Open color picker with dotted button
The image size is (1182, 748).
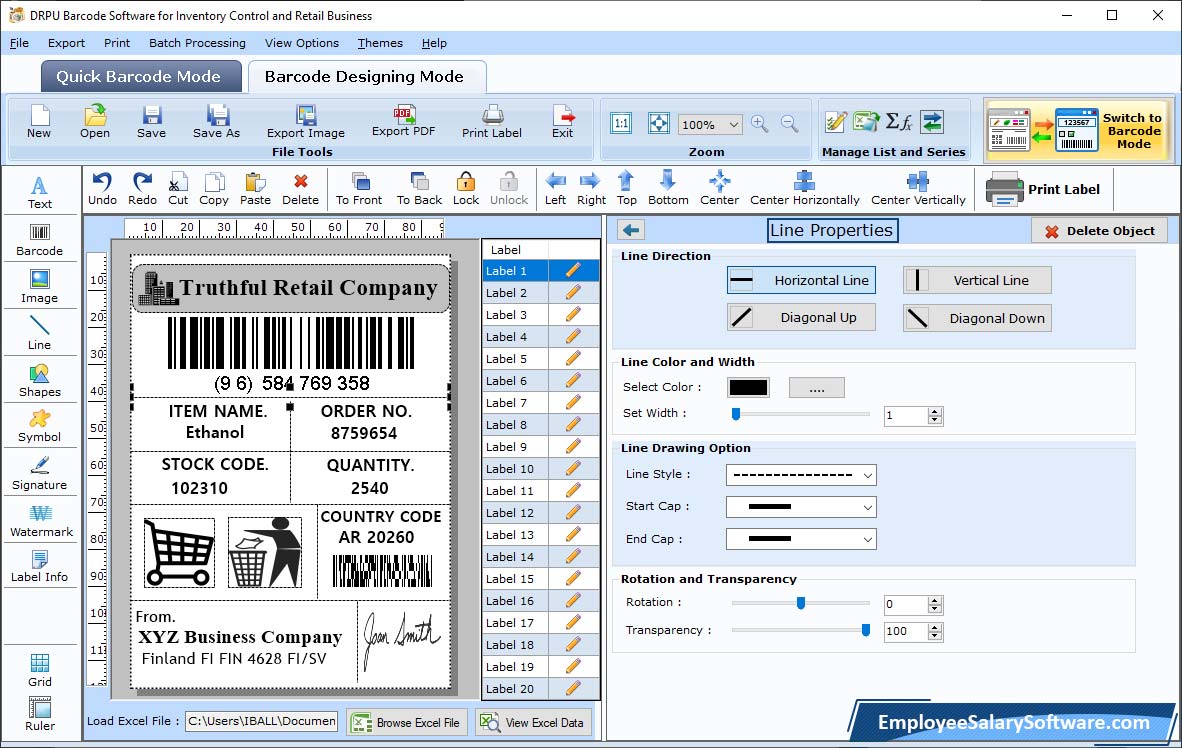(x=817, y=388)
